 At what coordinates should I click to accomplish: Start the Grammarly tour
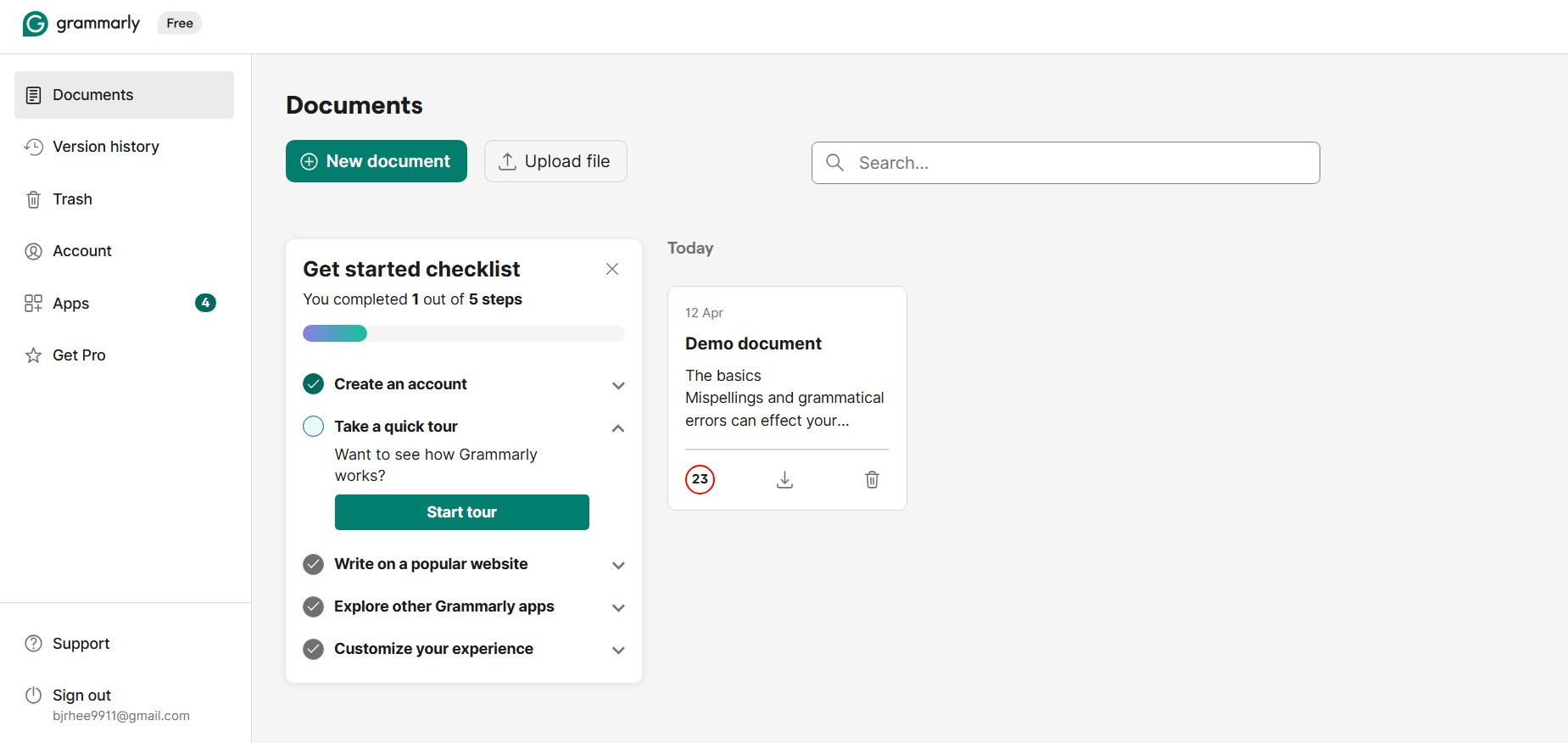[x=462, y=512]
